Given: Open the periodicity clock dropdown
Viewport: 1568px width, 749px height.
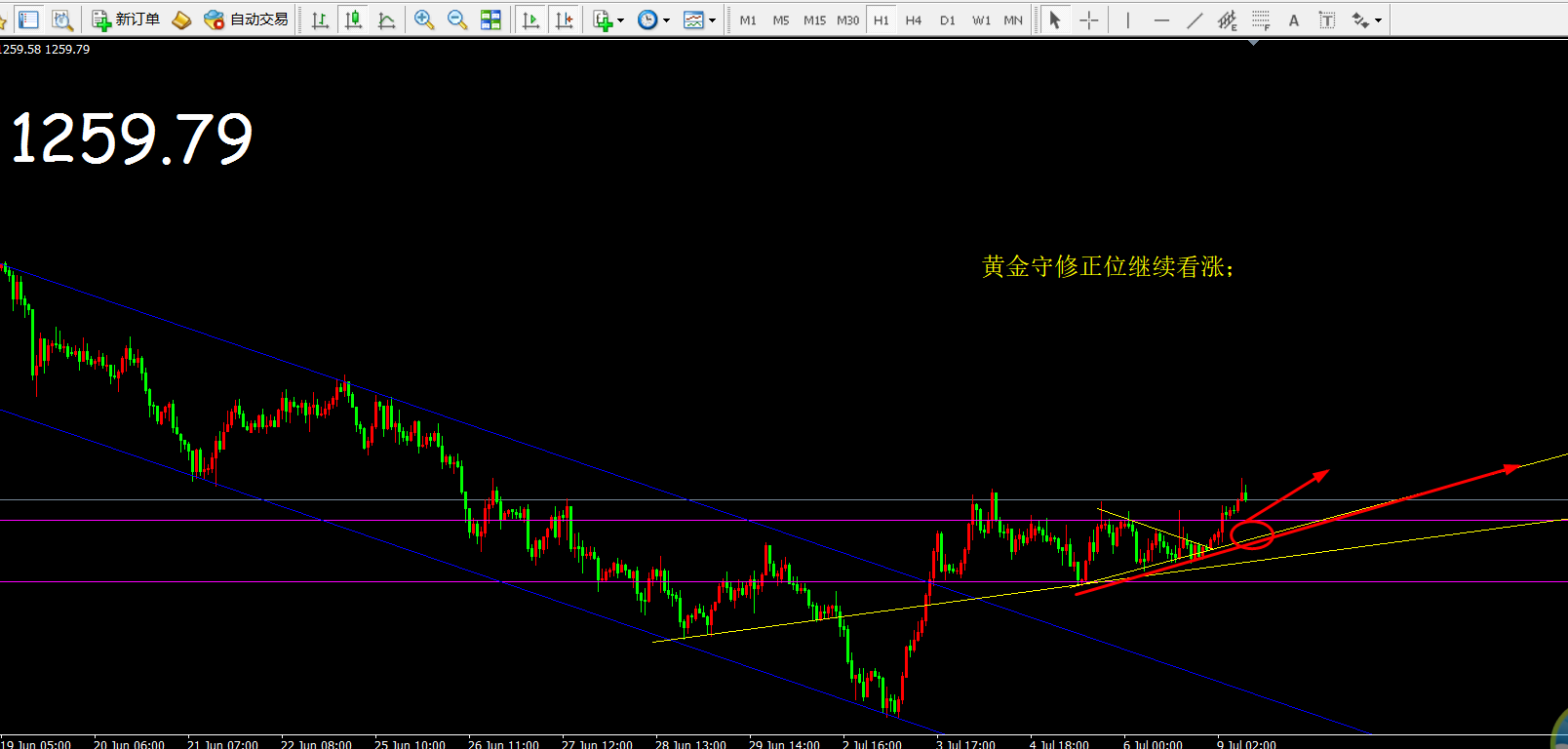Looking at the screenshot, I should pos(653,20).
